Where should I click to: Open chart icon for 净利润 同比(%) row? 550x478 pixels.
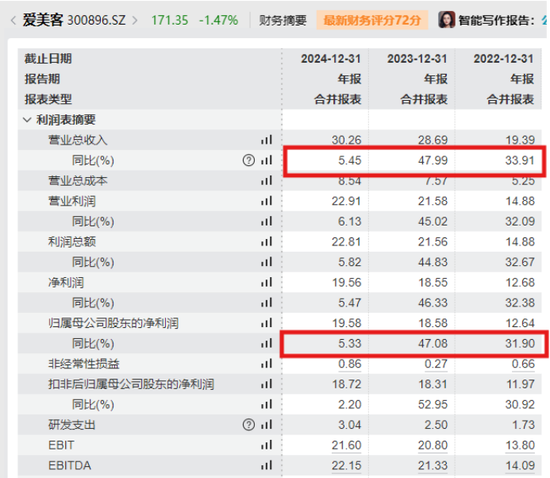point(266,303)
